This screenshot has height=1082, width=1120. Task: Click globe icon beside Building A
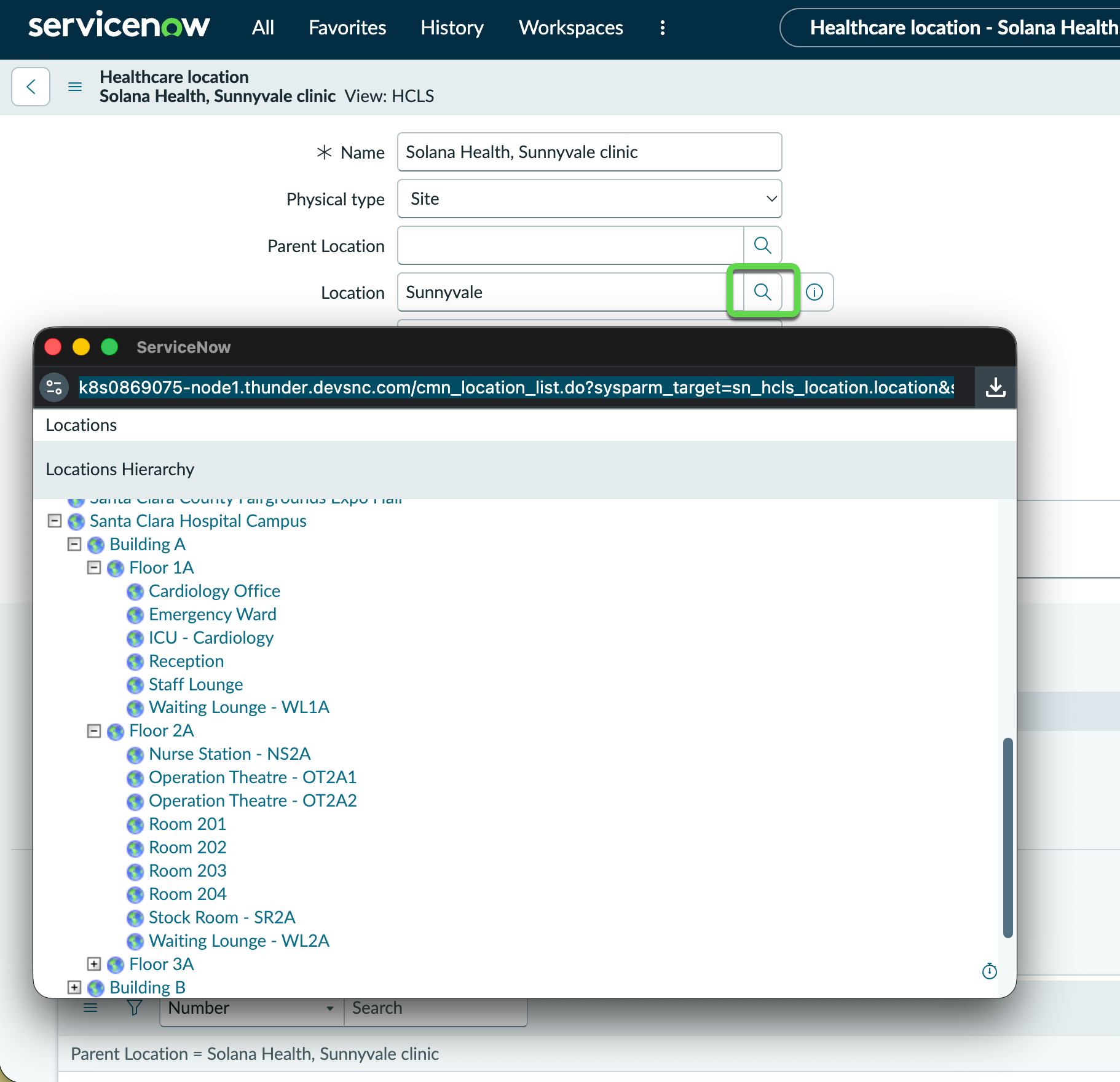click(96, 545)
